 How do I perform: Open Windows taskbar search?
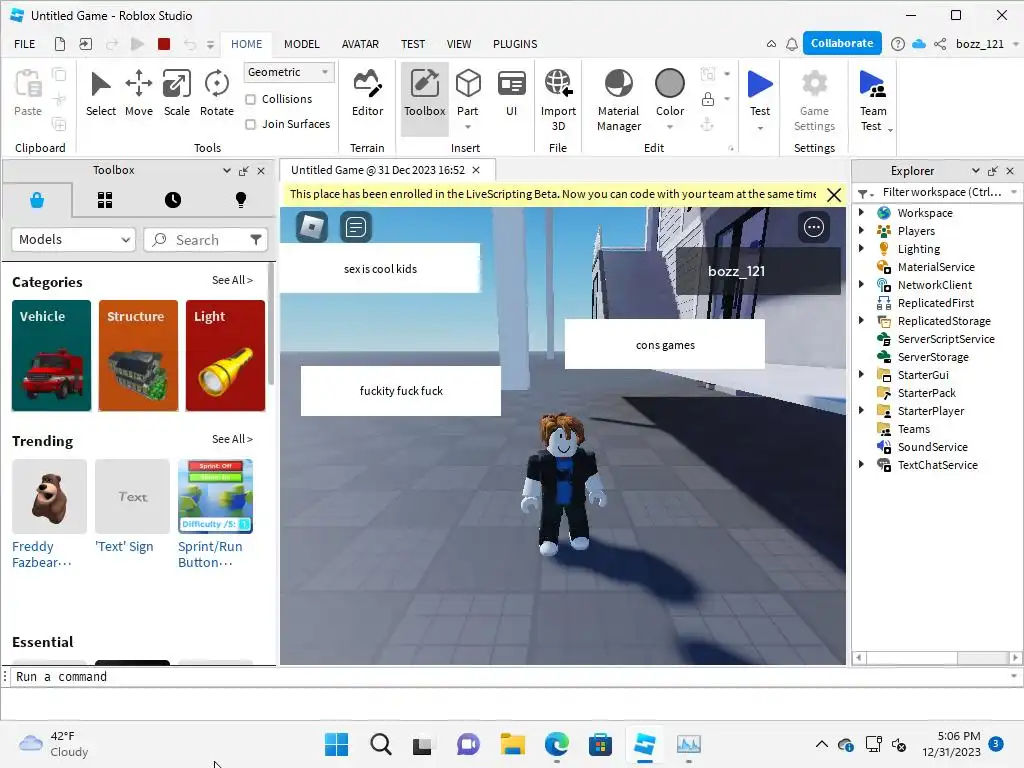[380, 744]
